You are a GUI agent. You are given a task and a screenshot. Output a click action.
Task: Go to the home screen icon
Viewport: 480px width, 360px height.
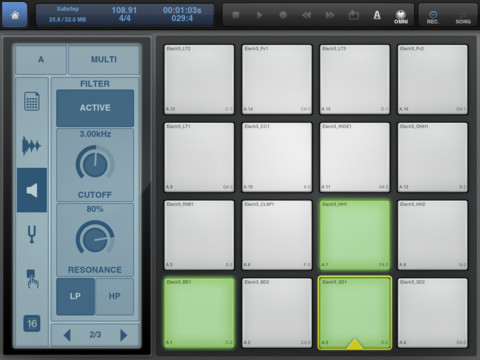point(15,15)
